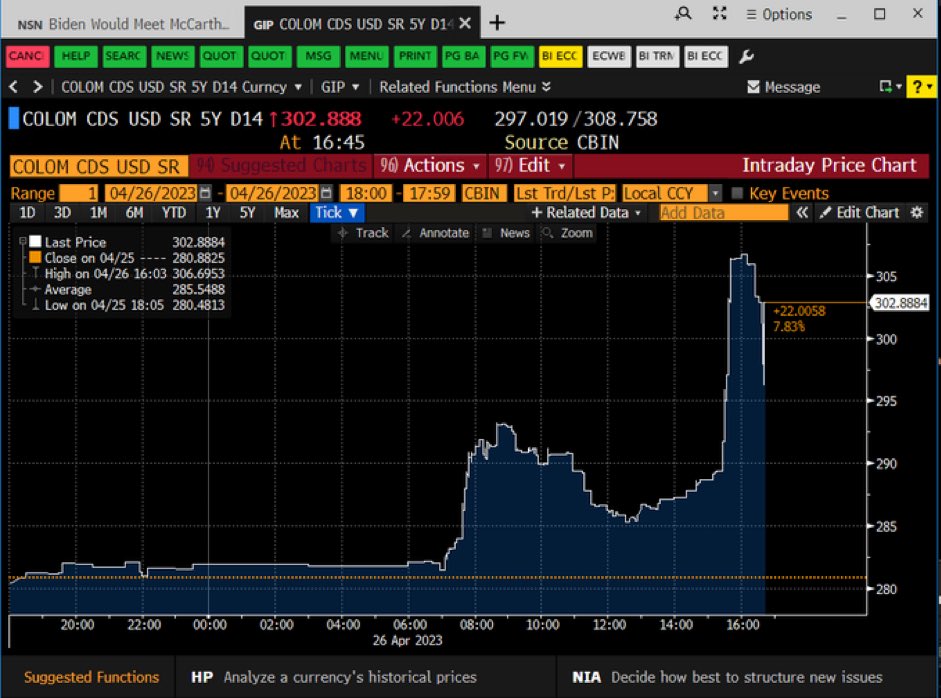941x698 pixels.
Task: Select the 1M range period
Action: (x=98, y=212)
